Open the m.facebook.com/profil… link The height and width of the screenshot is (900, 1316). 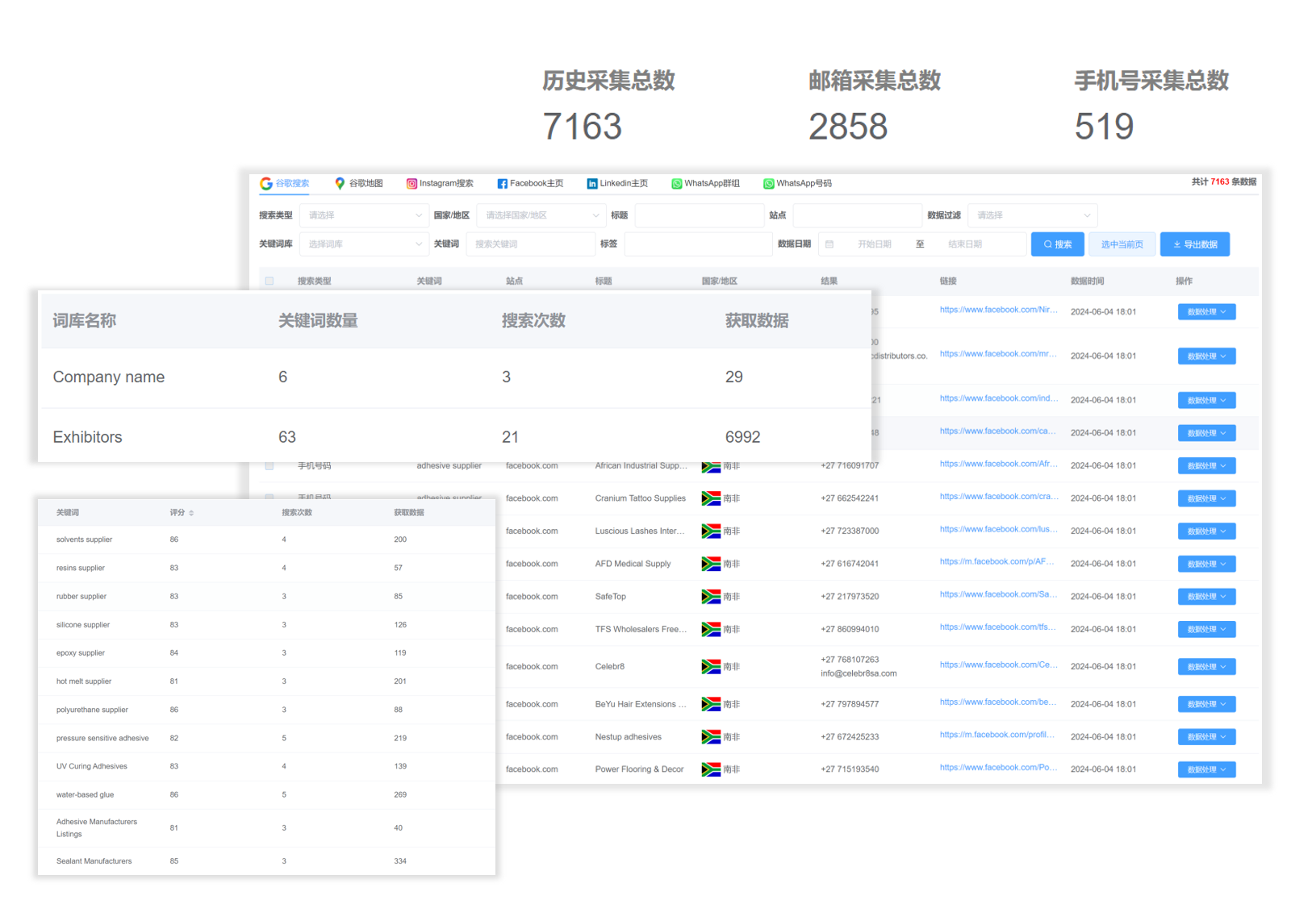pyautogui.click(x=997, y=735)
